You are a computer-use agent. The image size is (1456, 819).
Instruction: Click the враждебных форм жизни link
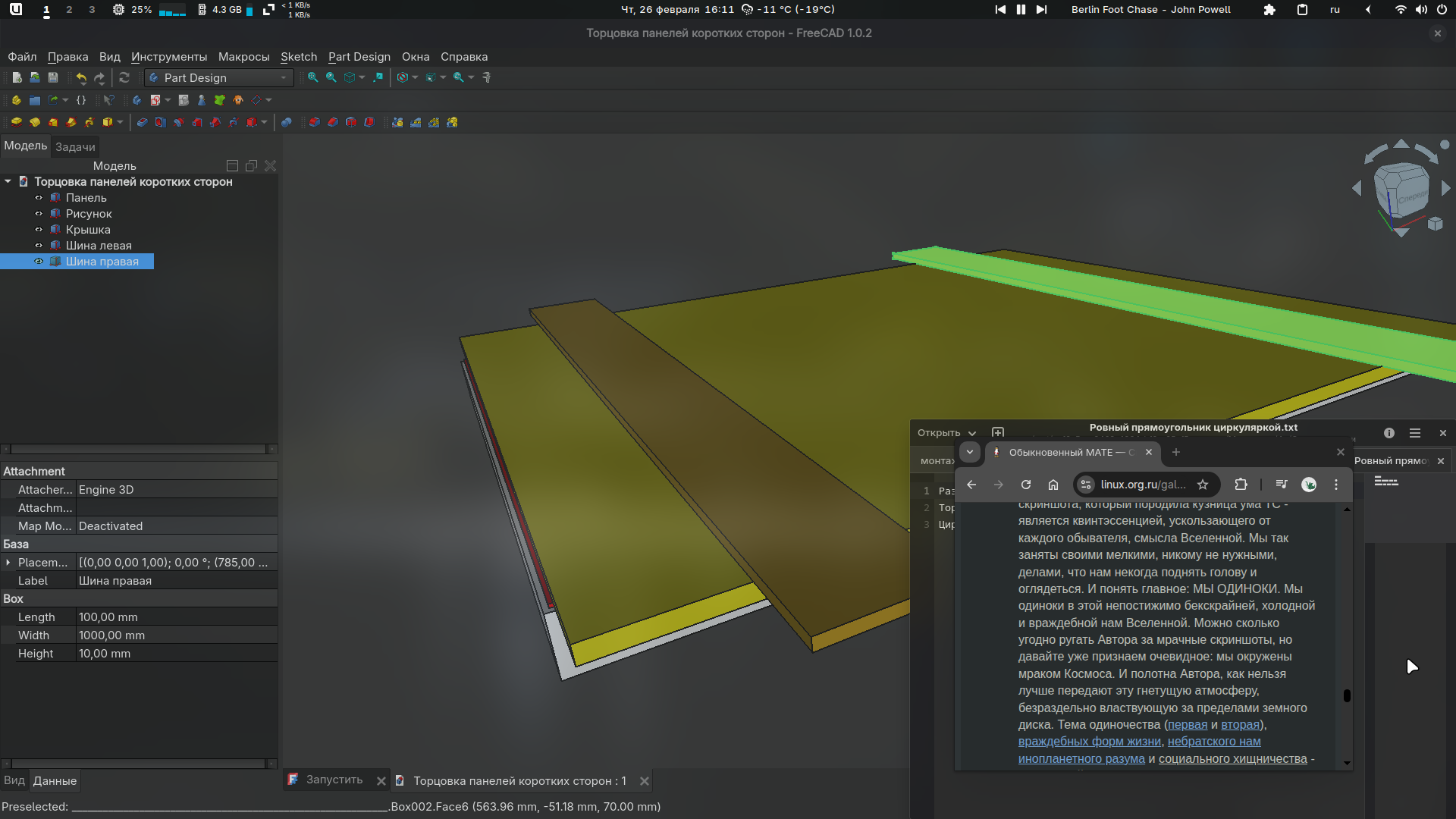(x=1089, y=742)
